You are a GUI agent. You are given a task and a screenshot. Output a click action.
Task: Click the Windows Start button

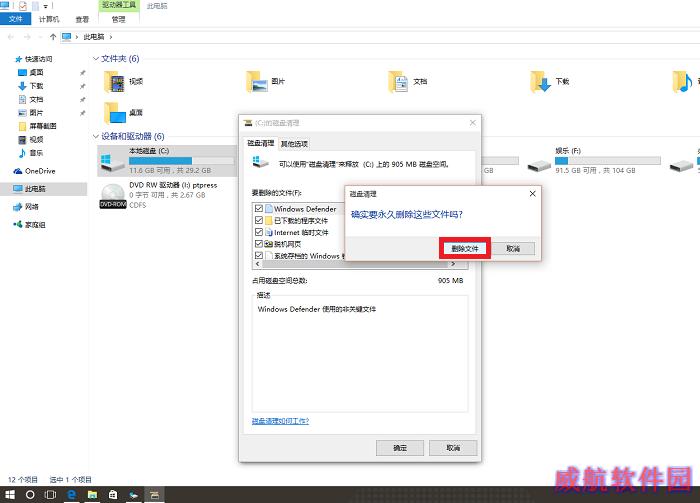click(10, 495)
